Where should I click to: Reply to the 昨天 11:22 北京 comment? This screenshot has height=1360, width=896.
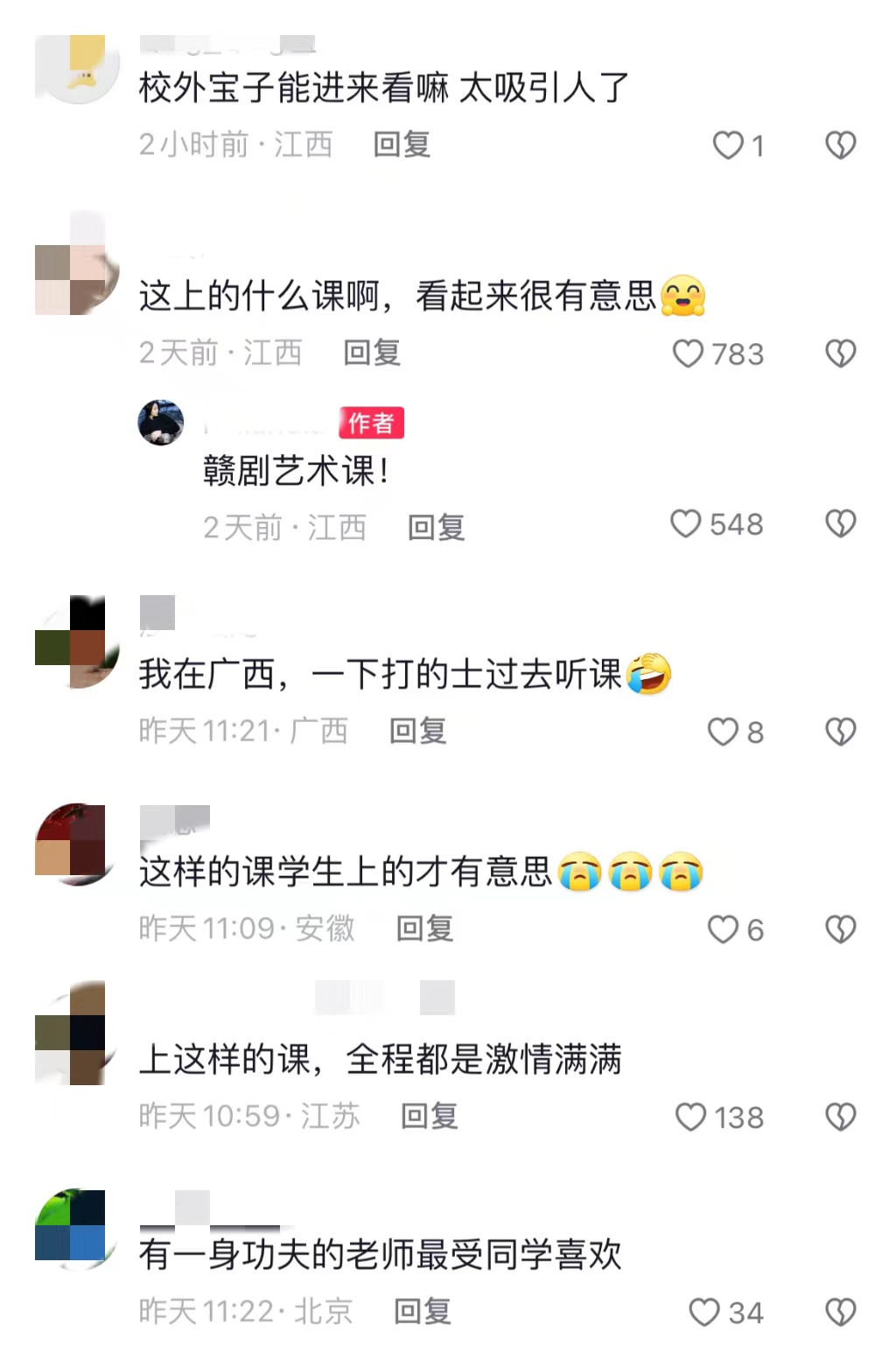click(x=422, y=1311)
